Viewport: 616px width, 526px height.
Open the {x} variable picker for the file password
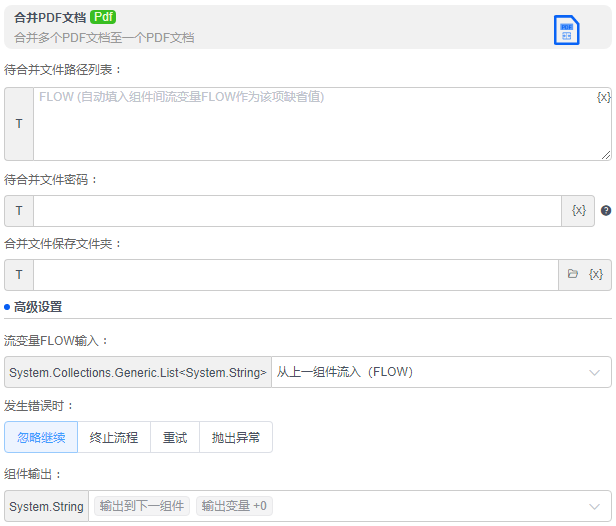(x=578, y=211)
